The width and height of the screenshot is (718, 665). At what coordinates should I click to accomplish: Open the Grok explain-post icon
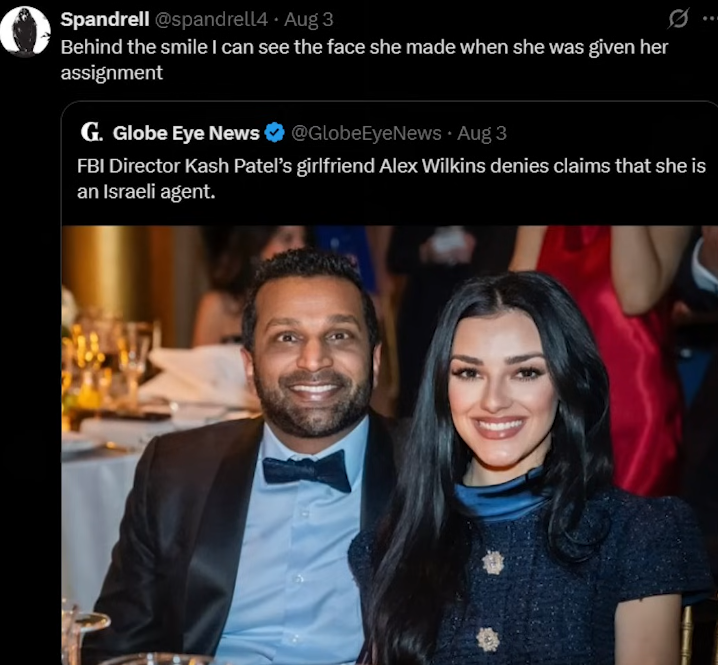pyautogui.click(x=678, y=19)
